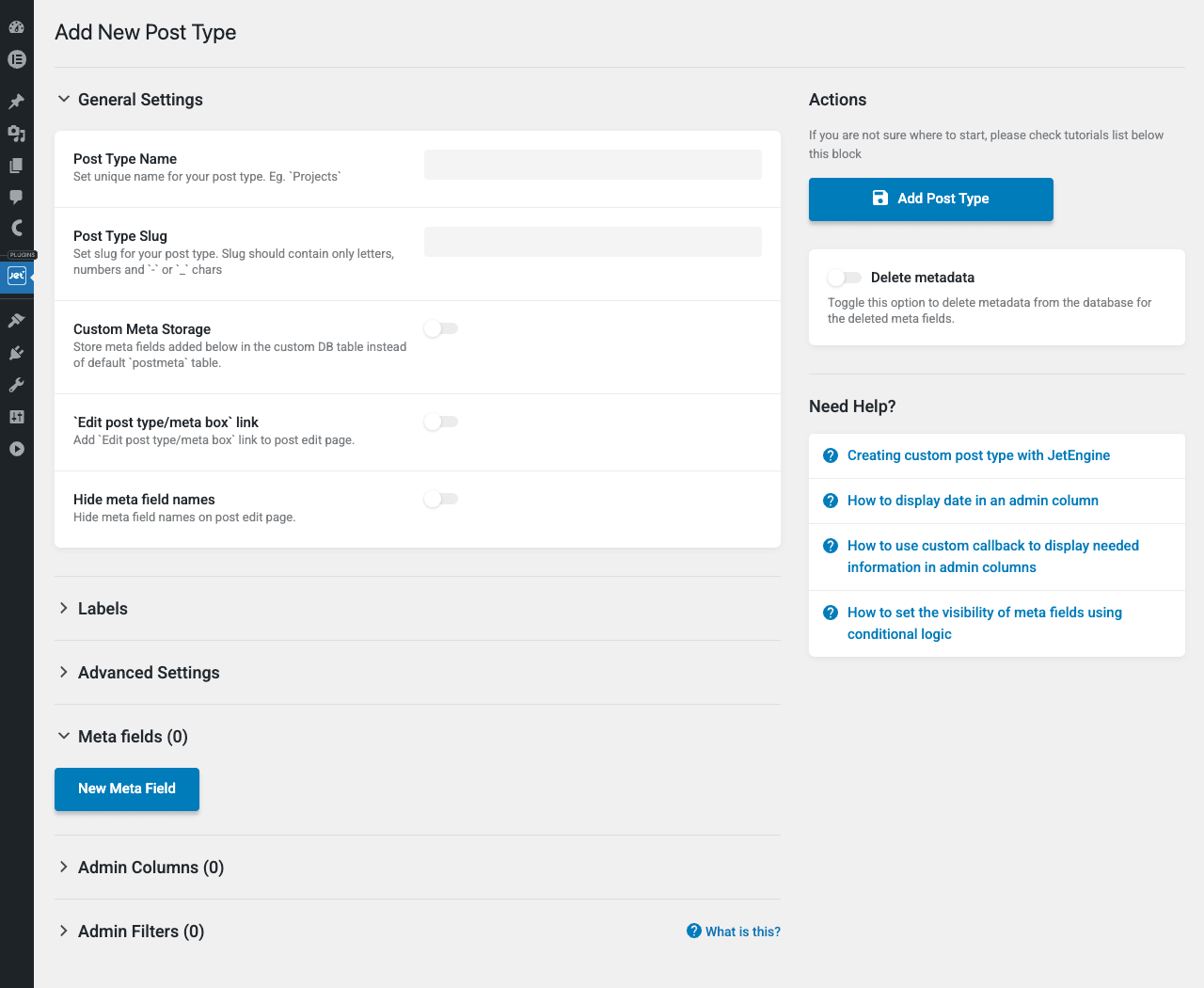
Task: Toggle the 'Edit post type/meta box' link switch
Action: [x=441, y=422]
